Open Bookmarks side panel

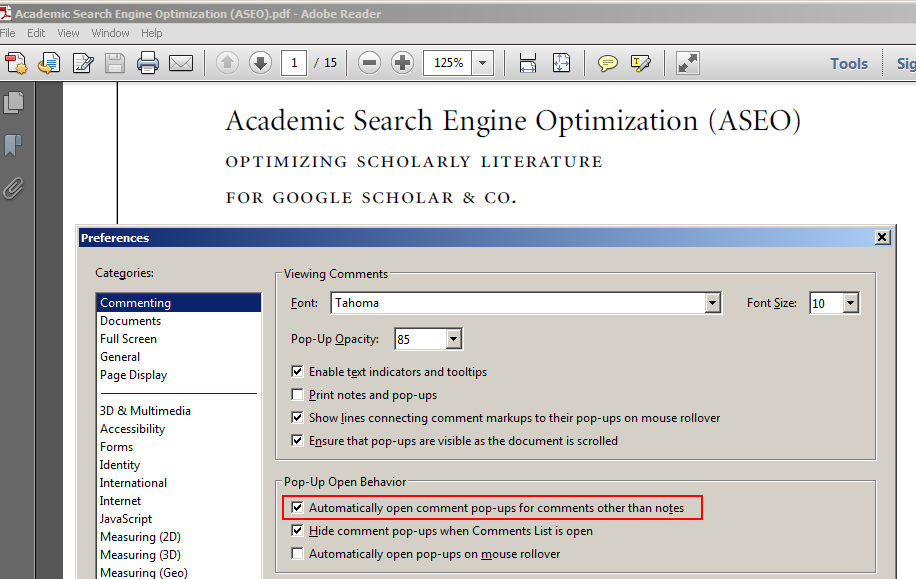[x=13, y=145]
